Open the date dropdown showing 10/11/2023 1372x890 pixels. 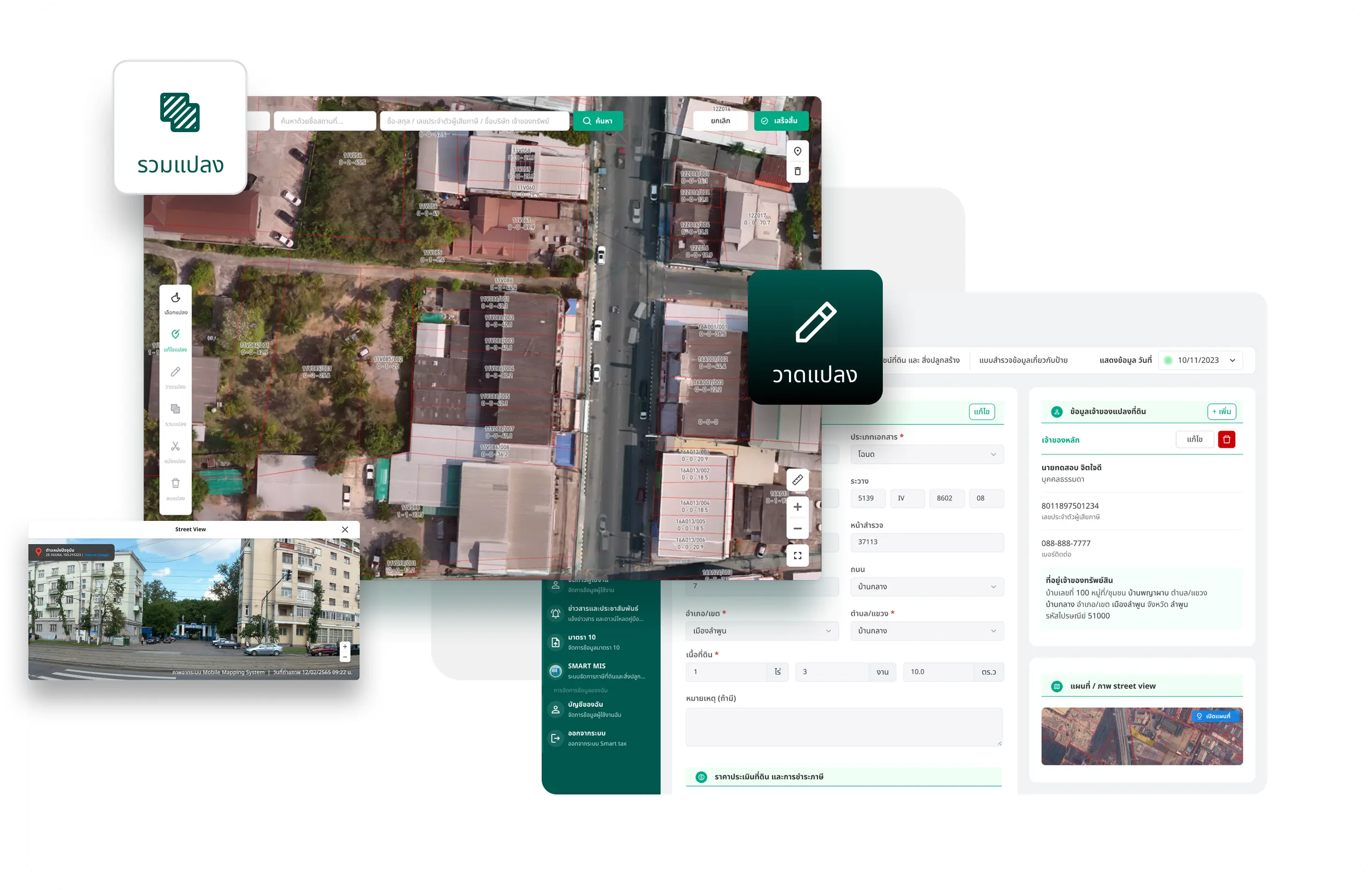click(1200, 360)
